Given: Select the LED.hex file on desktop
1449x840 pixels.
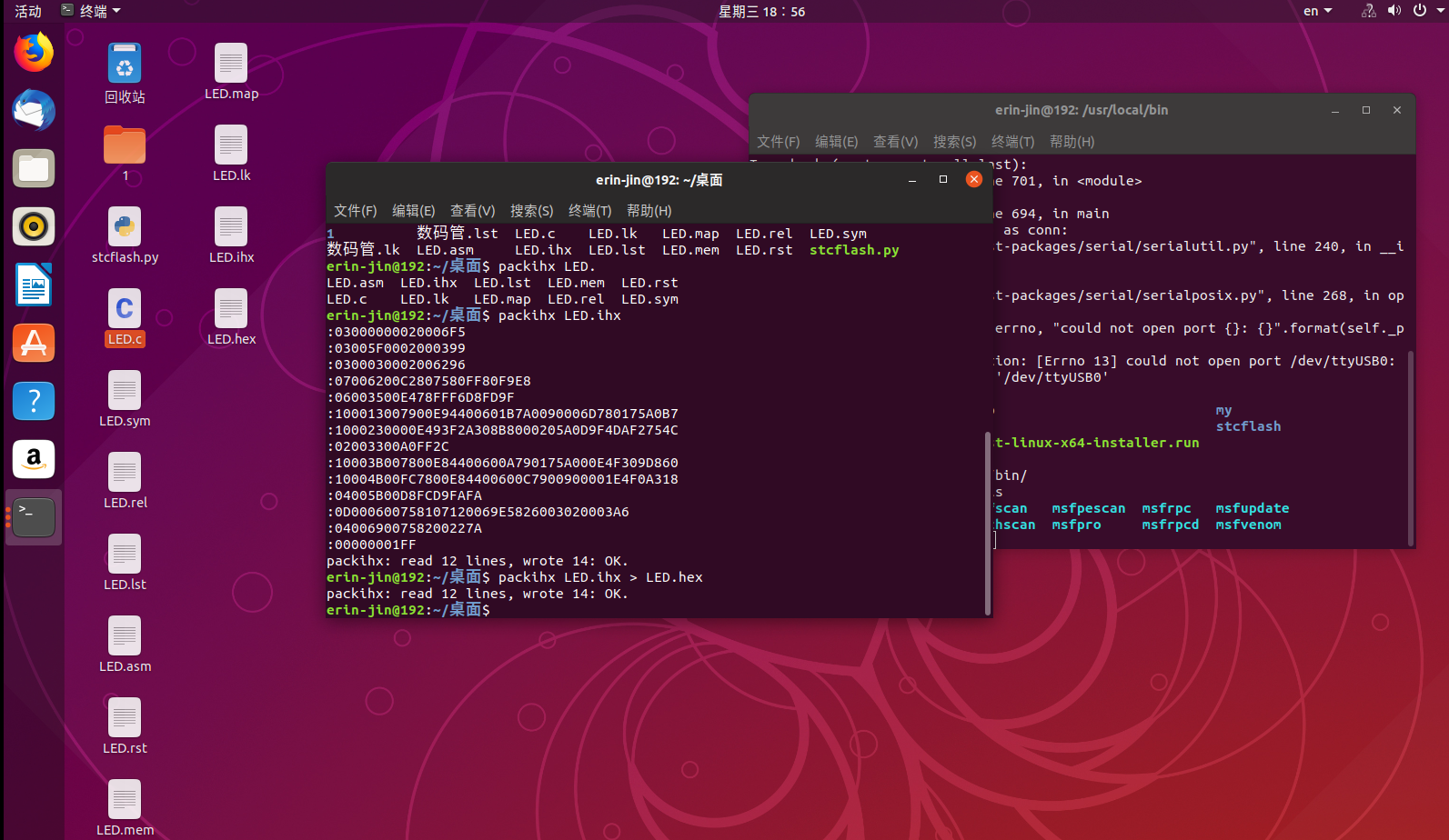Looking at the screenshot, I should [231, 317].
